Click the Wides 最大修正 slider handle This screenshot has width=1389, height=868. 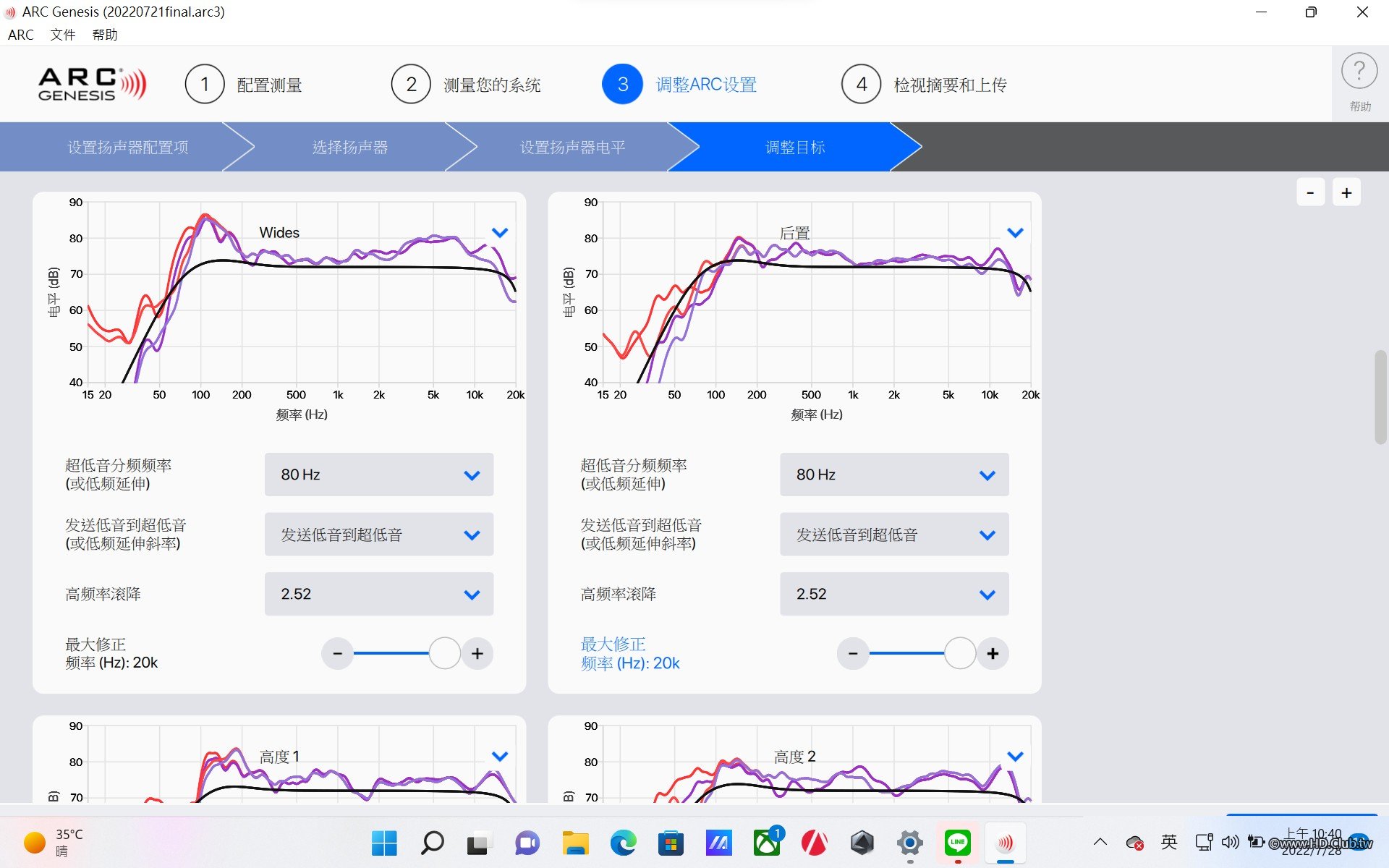coord(445,653)
